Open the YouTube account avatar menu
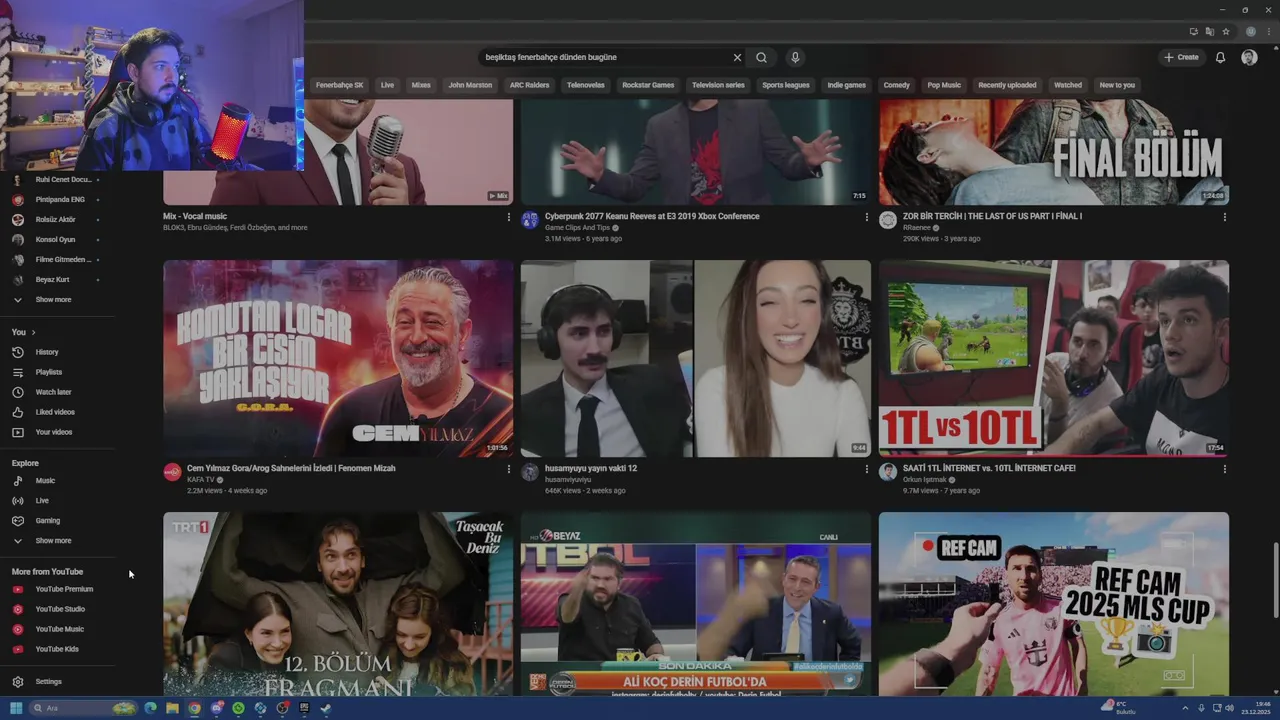This screenshot has width=1280, height=720. (x=1249, y=58)
